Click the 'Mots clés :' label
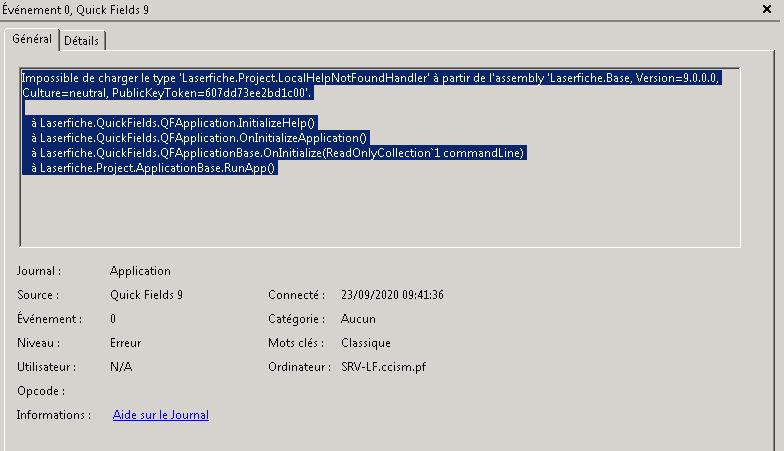Viewport: 784px width, 451px height. (296, 343)
